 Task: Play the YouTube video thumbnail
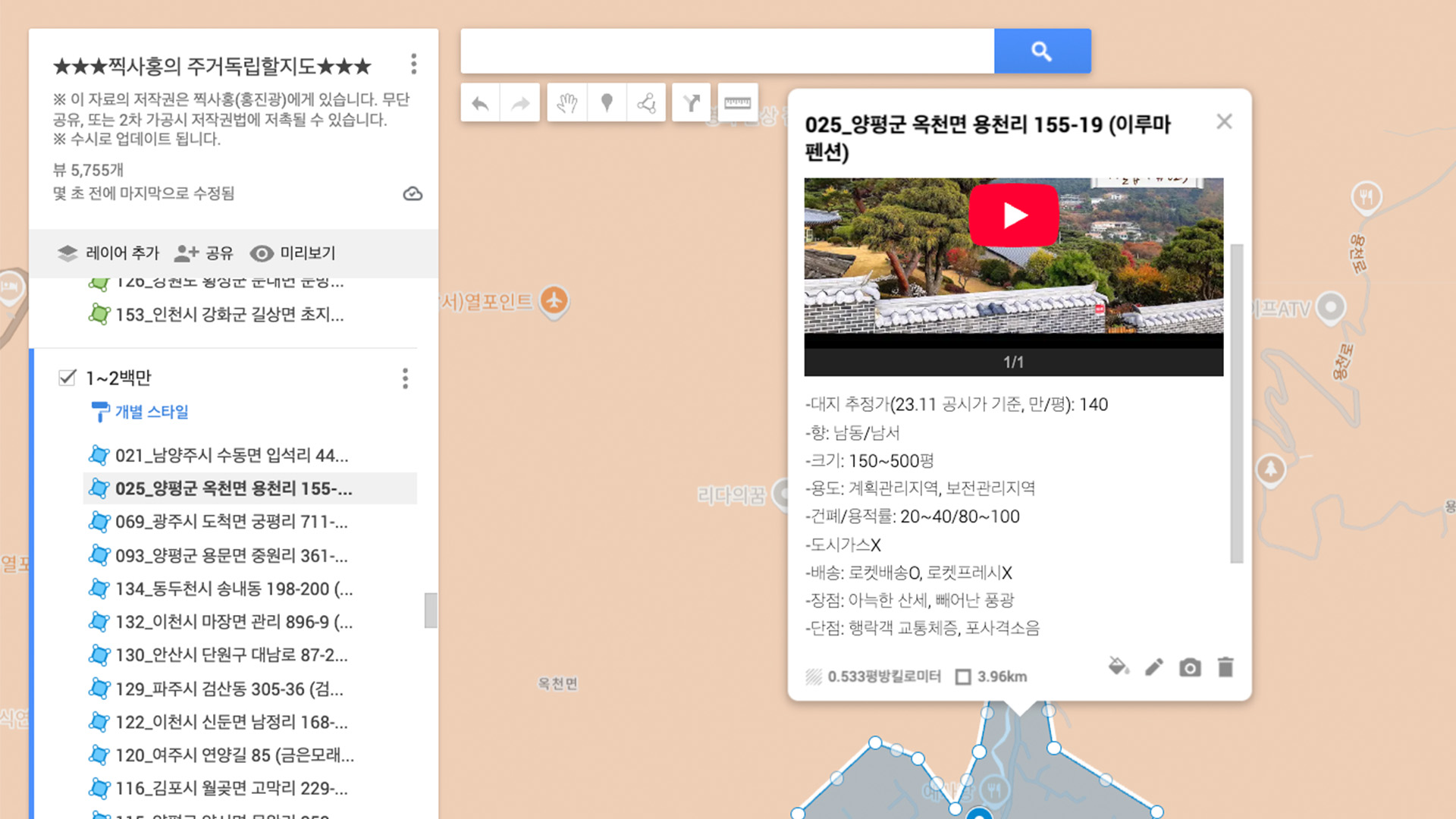tap(1013, 215)
